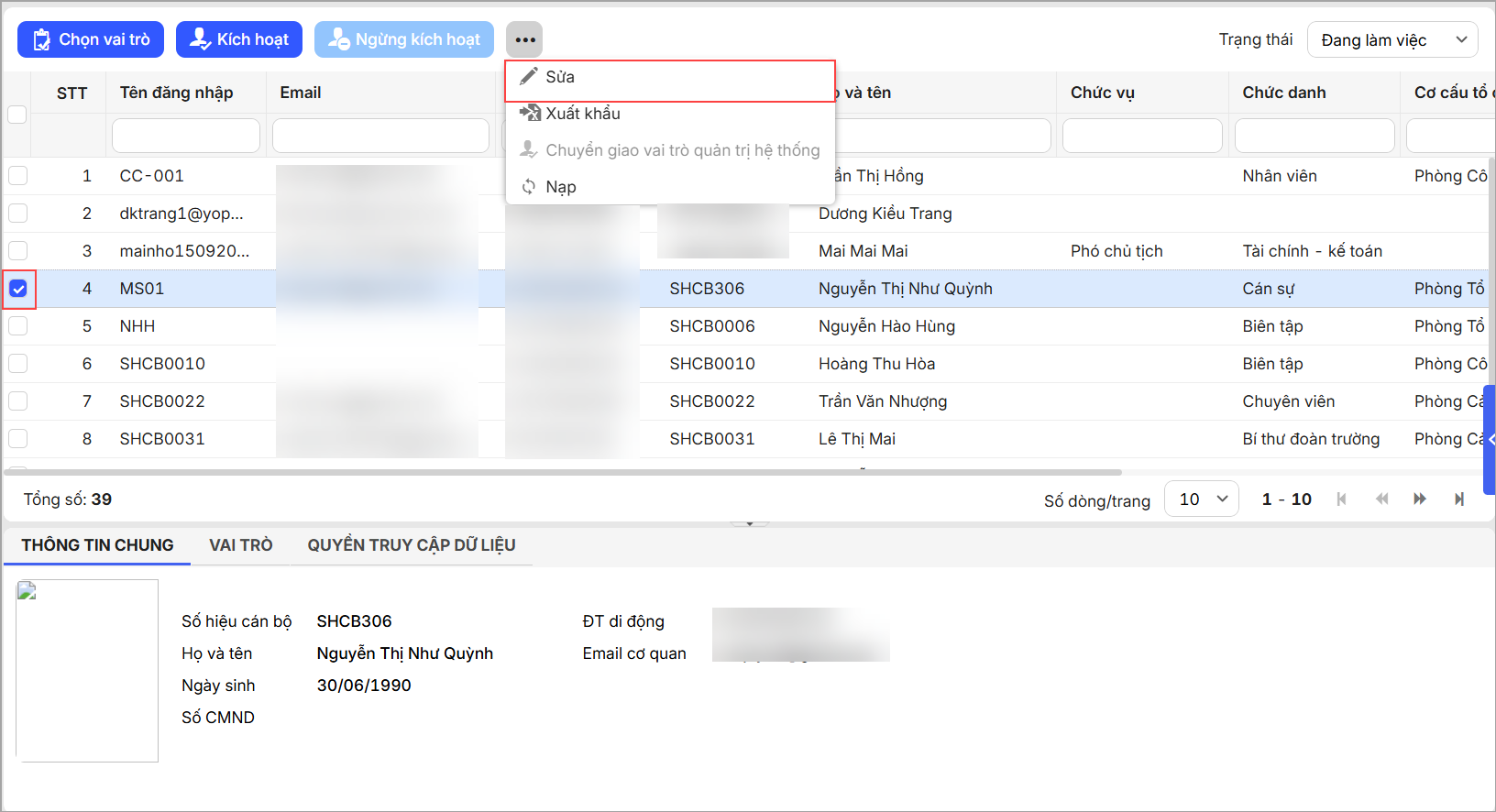1496x812 pixels.
Task: Open the rows-per-page dropdown showing 10
Action: (x=1201, y=499)
